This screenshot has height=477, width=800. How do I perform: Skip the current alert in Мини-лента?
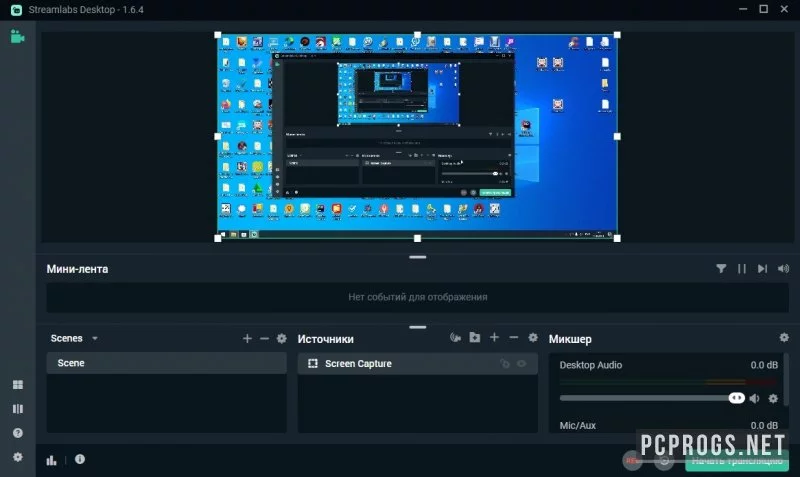tap(762, 268)
